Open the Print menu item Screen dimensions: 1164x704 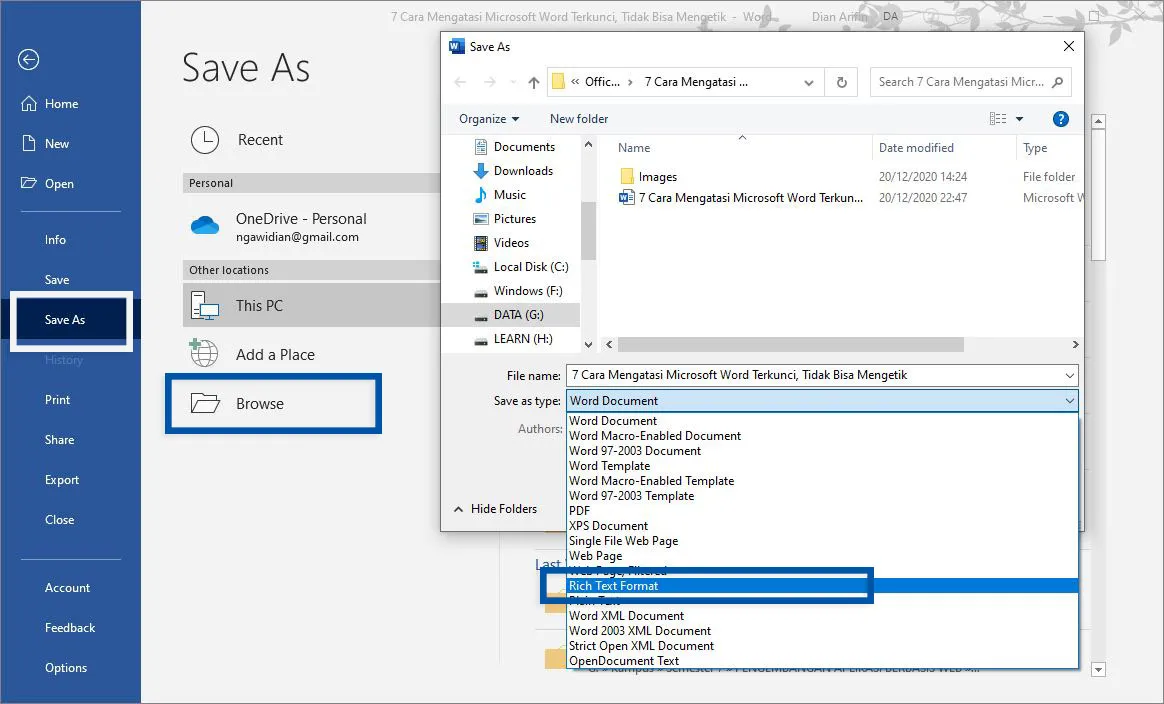pyautogui.click(x=57, y=399)
